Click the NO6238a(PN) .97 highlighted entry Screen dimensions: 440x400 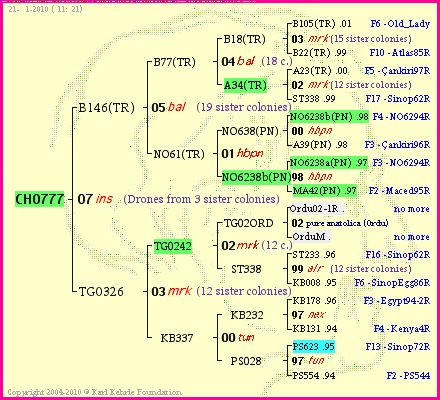click(329, 163)
